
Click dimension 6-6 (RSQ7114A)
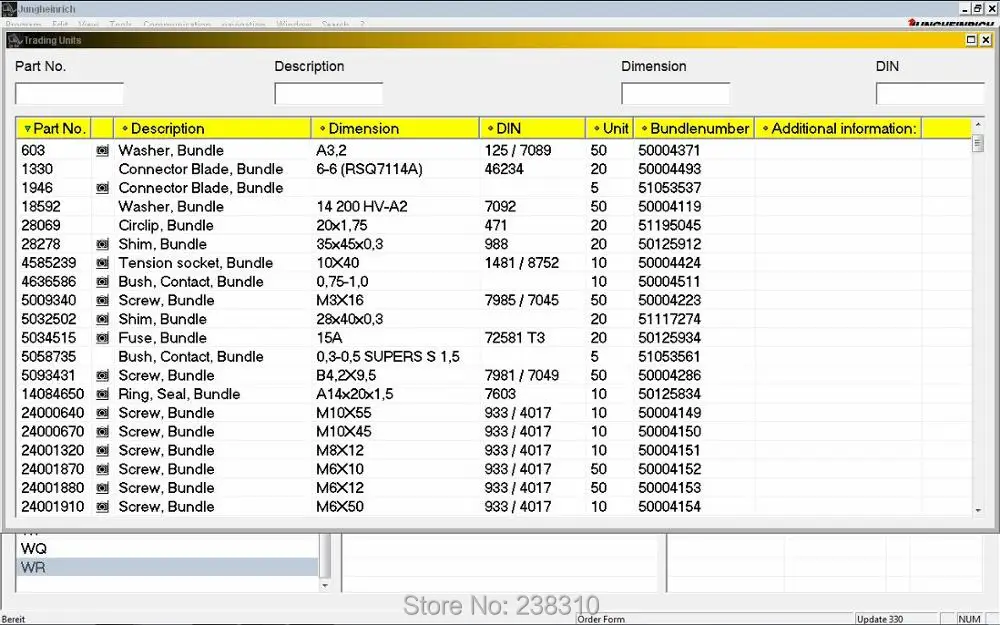(x=369, y=169)
